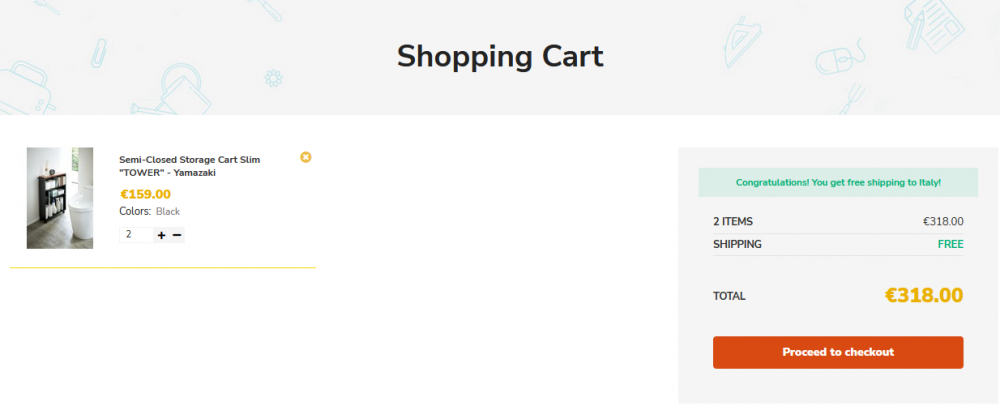This screenshot has width=1000, height=406.
Task: Click the free shipping congratulations banner
Action: pyautogui.click(x=838, y=183)
